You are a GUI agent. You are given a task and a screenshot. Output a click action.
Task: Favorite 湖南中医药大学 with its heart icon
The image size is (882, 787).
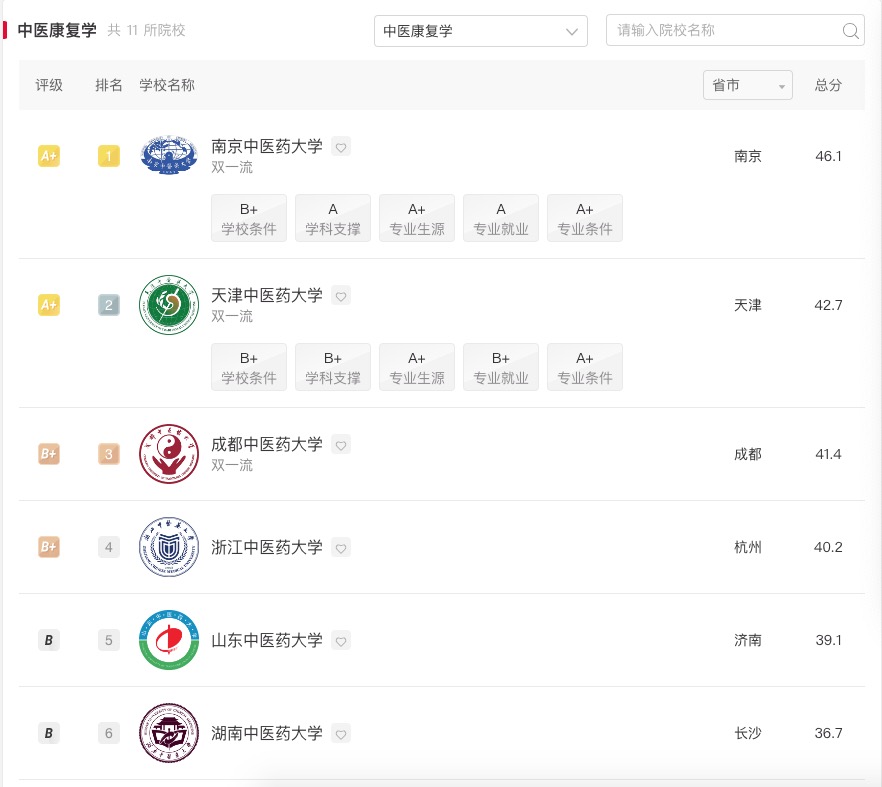341,734
